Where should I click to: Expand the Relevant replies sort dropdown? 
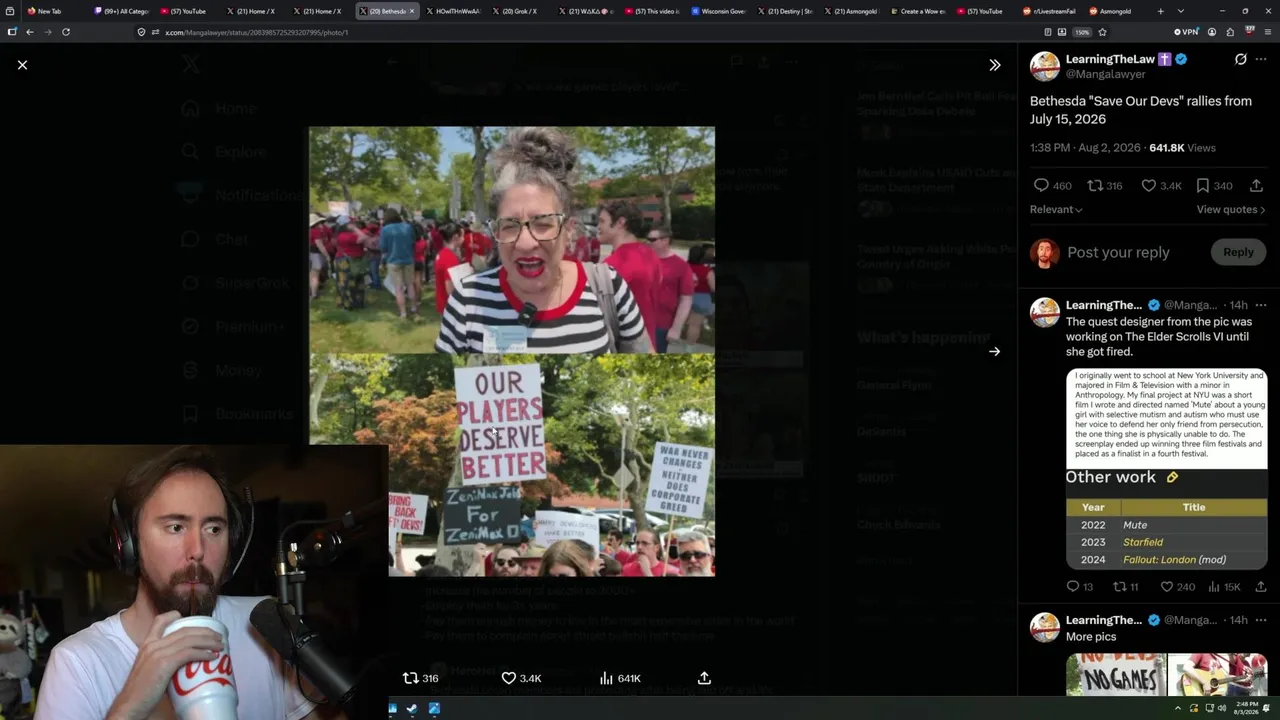(x=1056, y=209)
